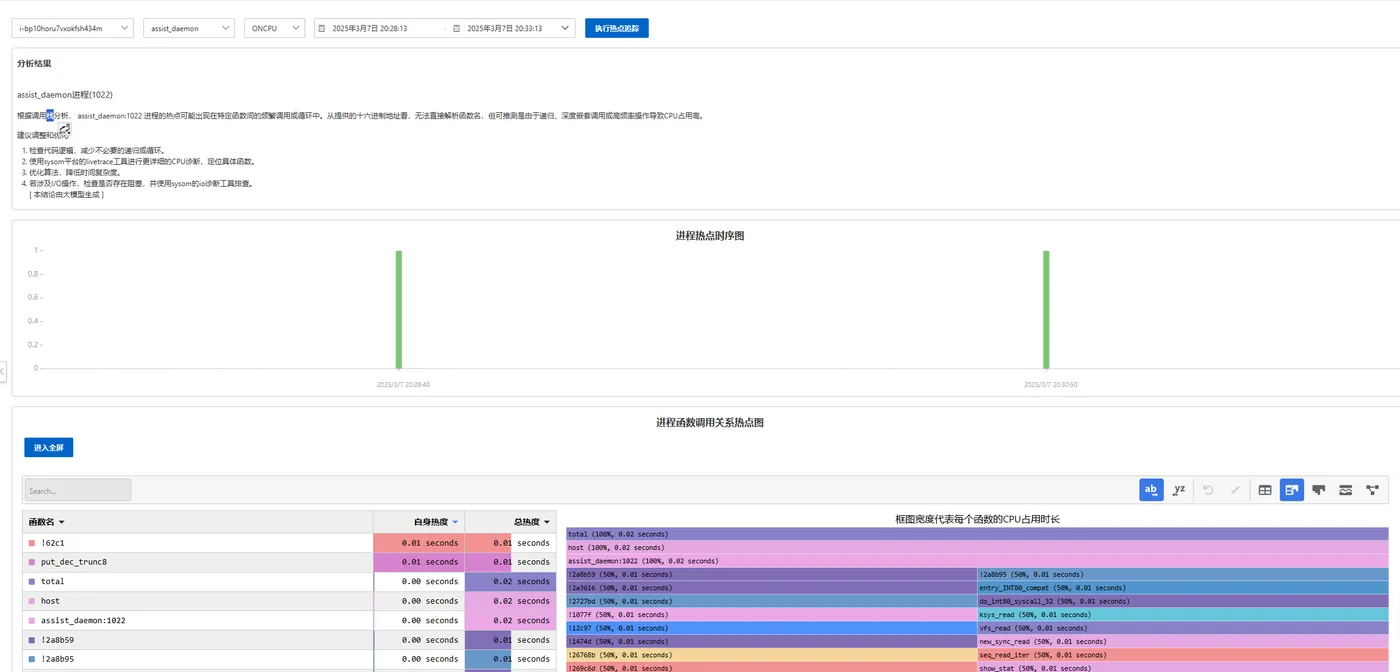Click the !2a8b59 (50%) flame bar

click(x=771, y=574)
